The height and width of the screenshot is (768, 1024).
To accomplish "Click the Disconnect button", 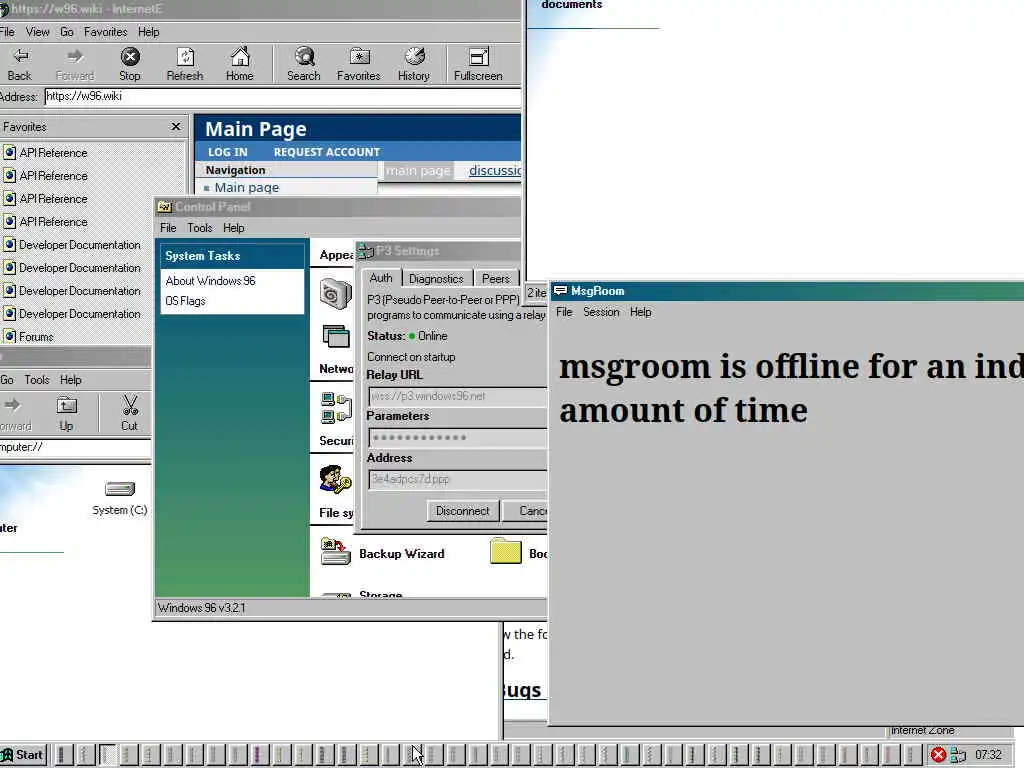I will (x=462, y=511).
